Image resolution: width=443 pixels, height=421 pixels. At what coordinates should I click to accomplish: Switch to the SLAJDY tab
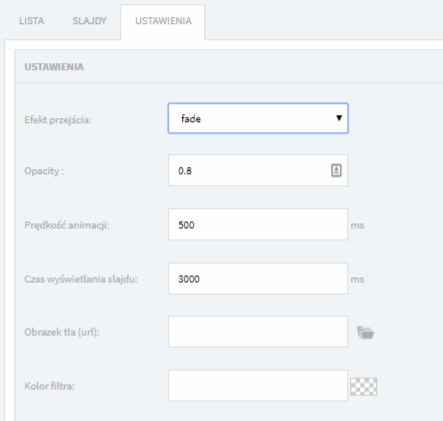pyautogui.click(x=89, y=21)
